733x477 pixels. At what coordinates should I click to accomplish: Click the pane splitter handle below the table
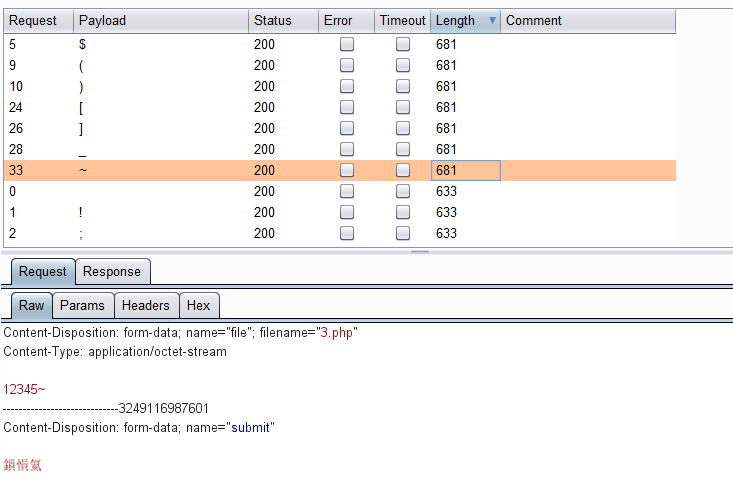(x=420, y=252)
